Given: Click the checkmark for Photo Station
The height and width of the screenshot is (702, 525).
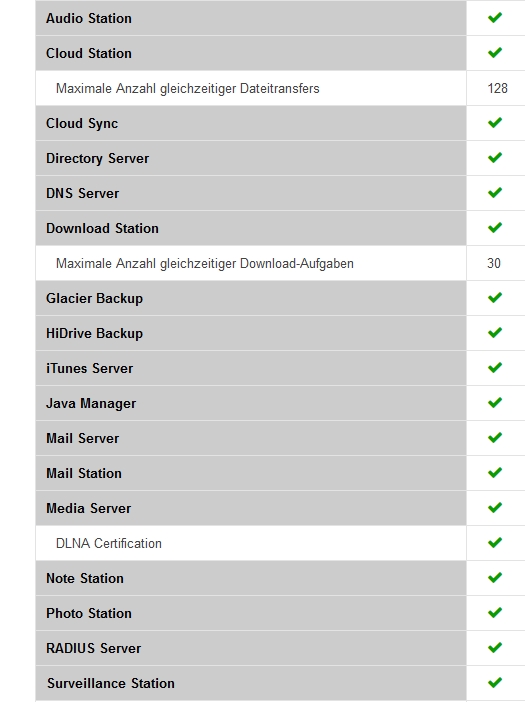Looking at the screenshot, I should click(x=495, y=612).
